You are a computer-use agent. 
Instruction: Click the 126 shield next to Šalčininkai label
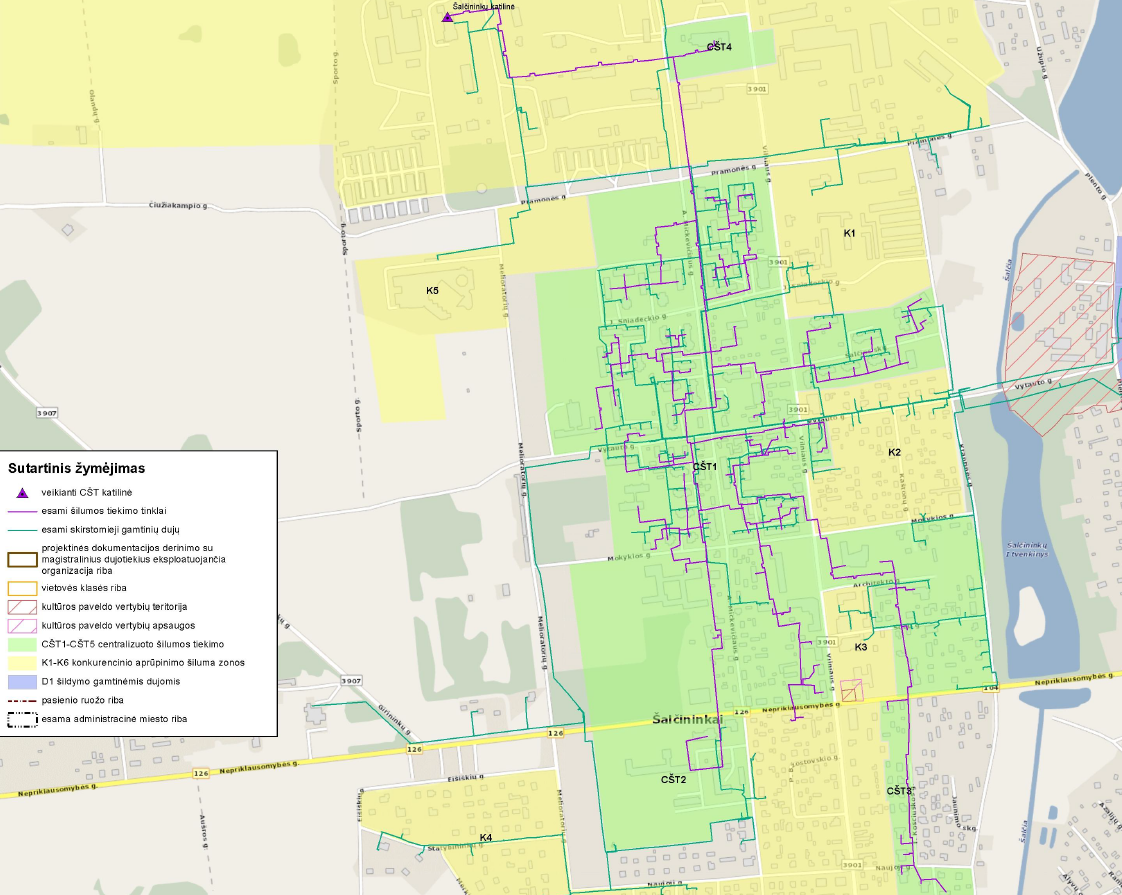tap(741, 712)
